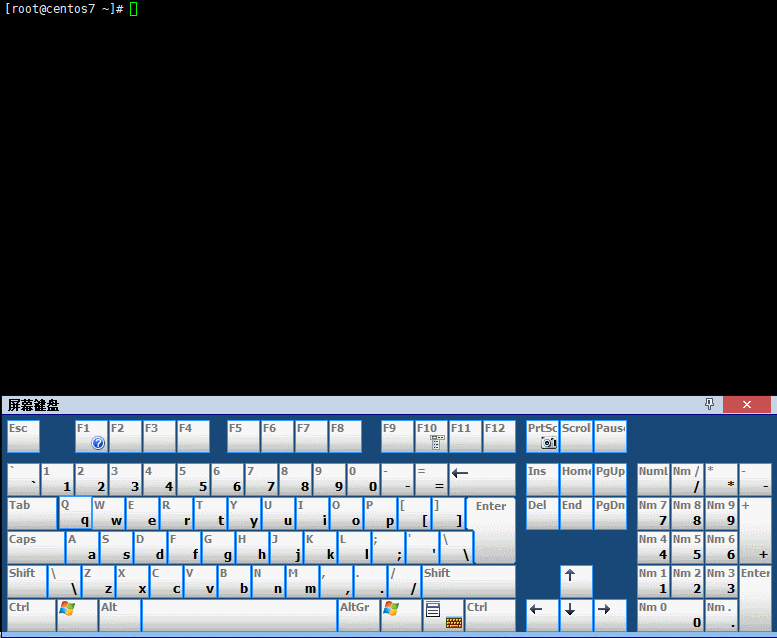Image resolution: width=777 pixels, height=638 pixels.
Task: Click the right Windows logo key
Action: point(401,615)
